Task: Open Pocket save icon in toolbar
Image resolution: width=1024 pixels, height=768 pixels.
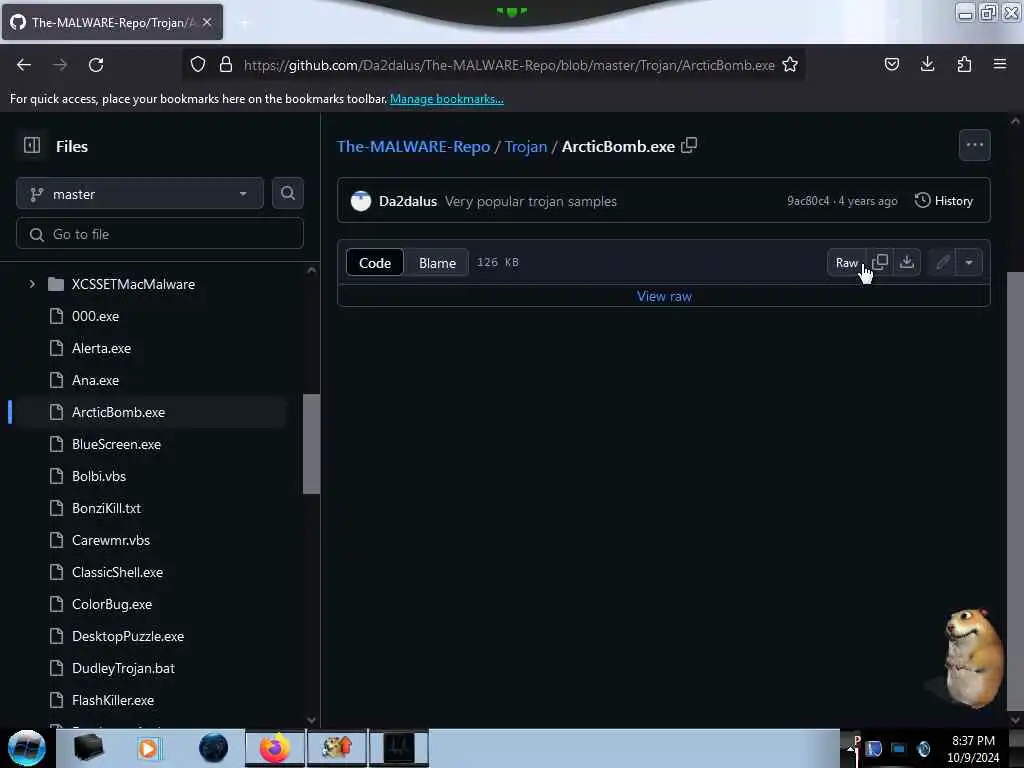Action: 891,64
